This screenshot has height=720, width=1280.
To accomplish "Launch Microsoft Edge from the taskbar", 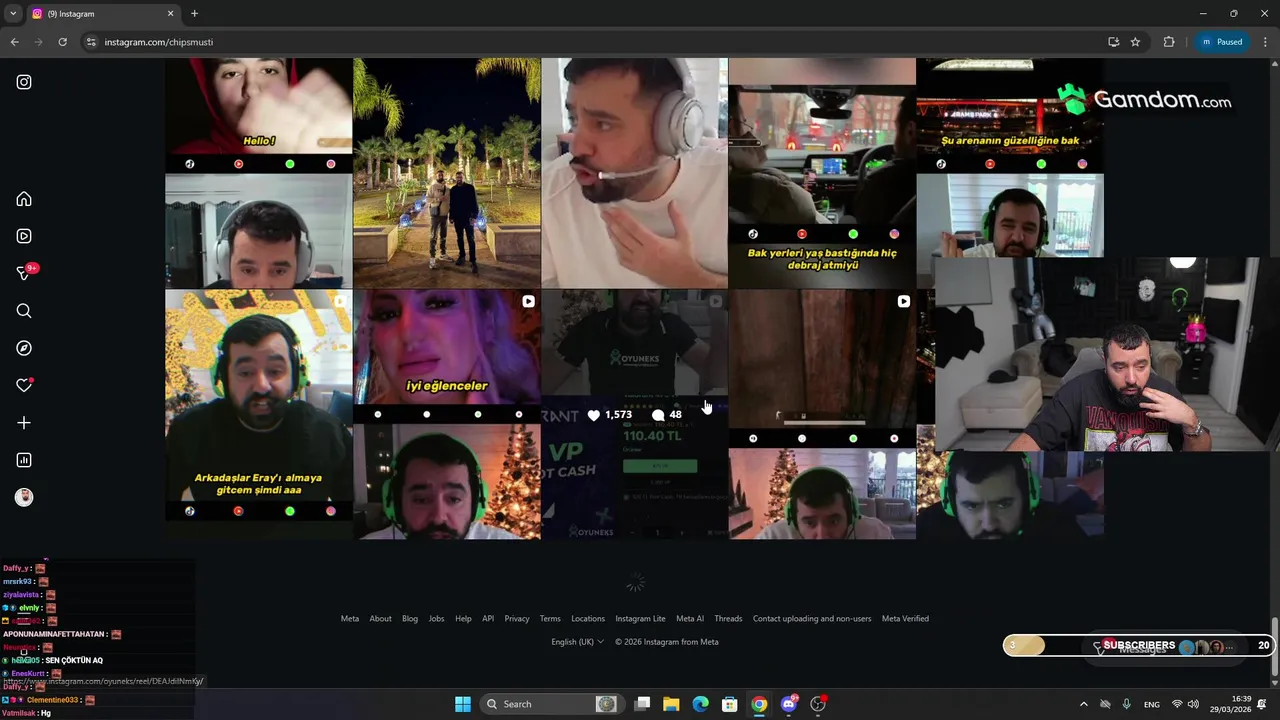I will point(700,704).
